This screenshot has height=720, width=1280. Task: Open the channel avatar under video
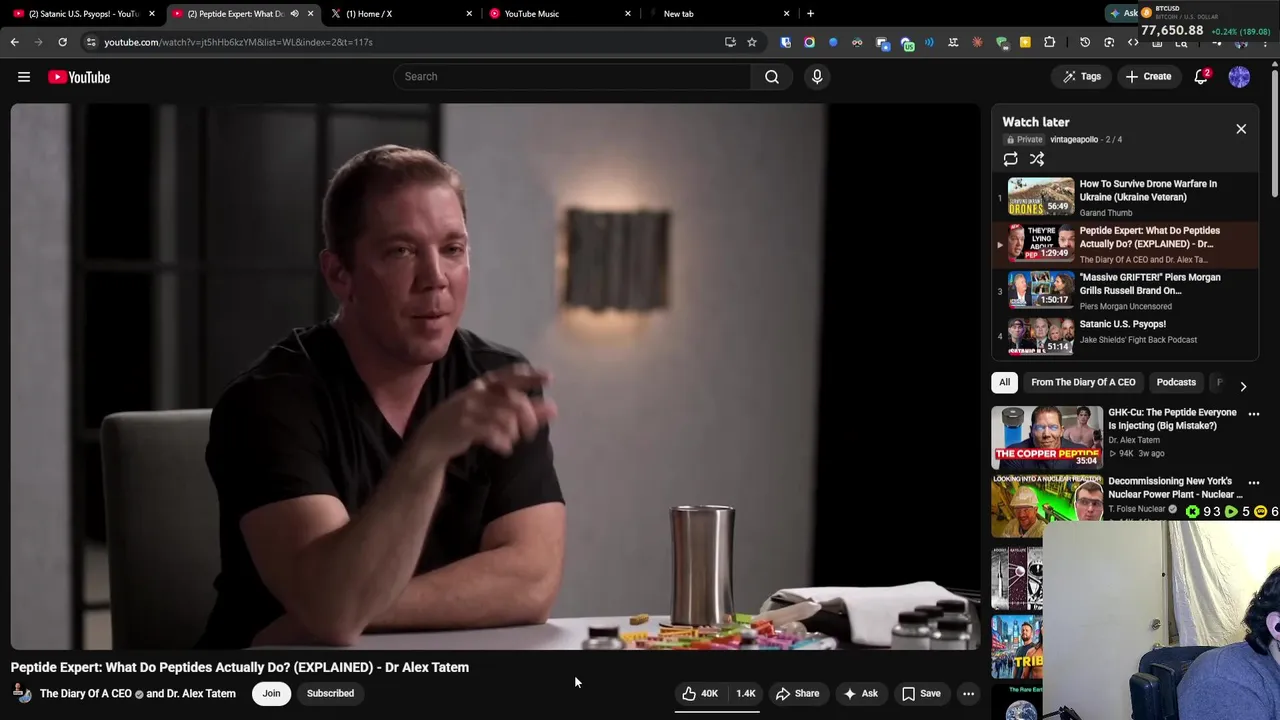click(x=22, y=694)
